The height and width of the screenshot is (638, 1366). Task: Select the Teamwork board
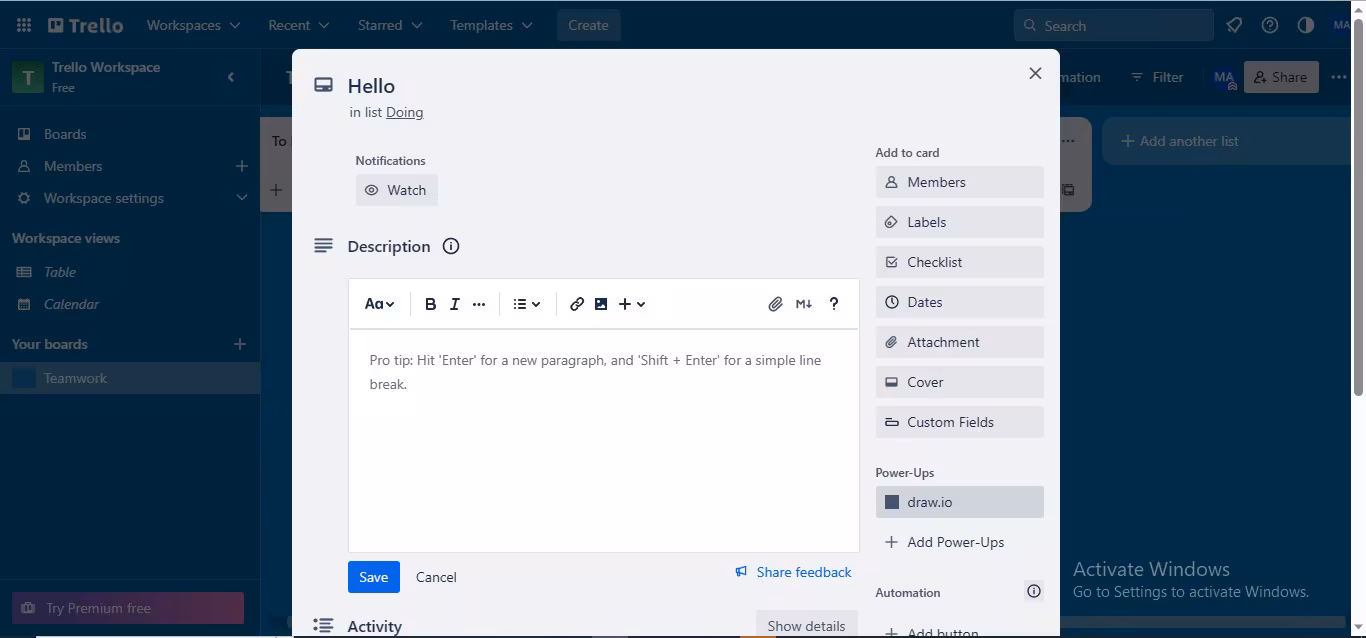[130, 378]
